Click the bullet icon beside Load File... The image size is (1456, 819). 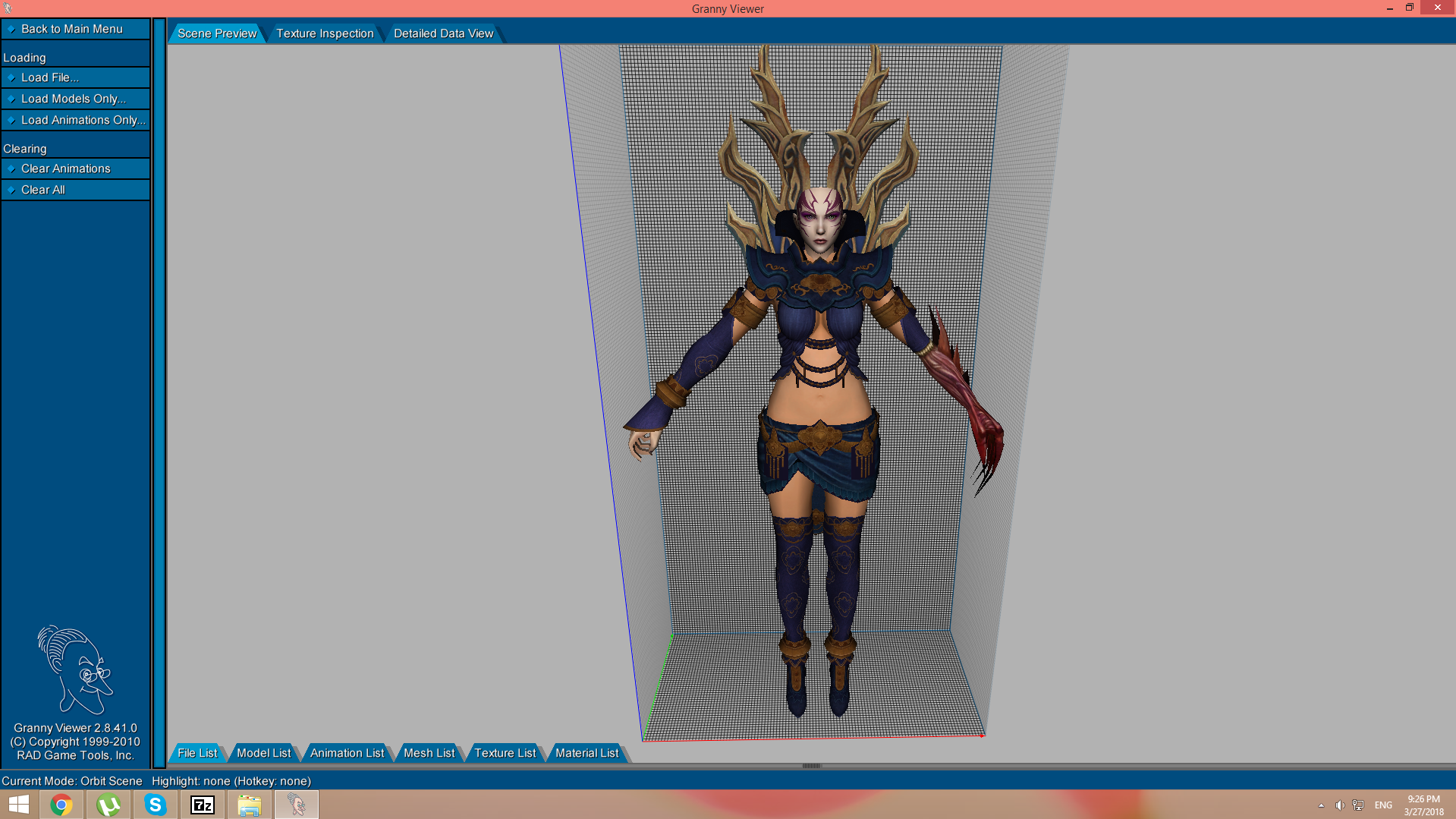point(11,77)
